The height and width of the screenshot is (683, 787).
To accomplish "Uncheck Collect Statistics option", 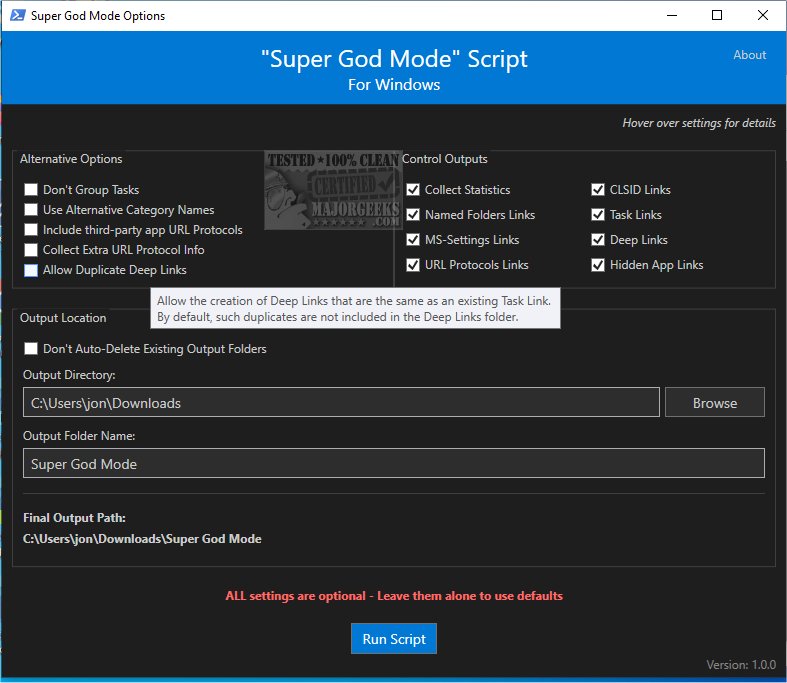I will pyautogui.click(x=414, y=190).
